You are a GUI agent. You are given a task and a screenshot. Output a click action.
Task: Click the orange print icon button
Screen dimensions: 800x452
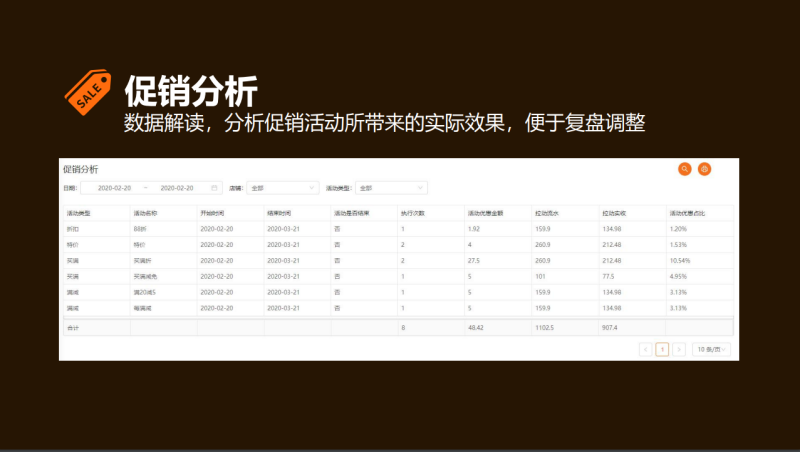point(704,169)
